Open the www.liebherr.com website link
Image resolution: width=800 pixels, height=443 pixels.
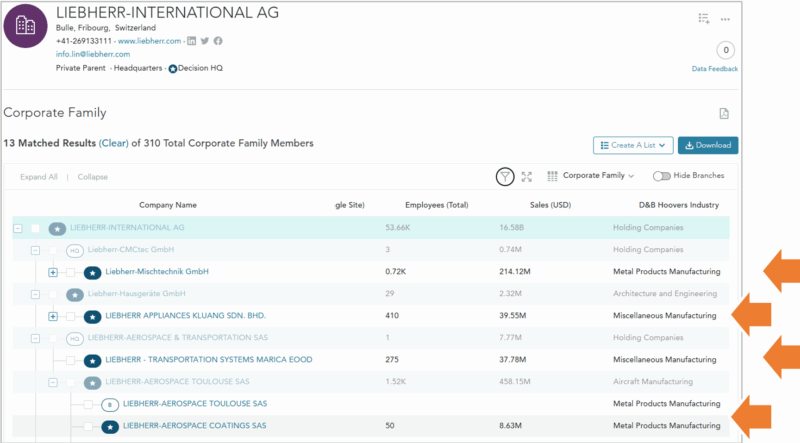tap(149, 41)
